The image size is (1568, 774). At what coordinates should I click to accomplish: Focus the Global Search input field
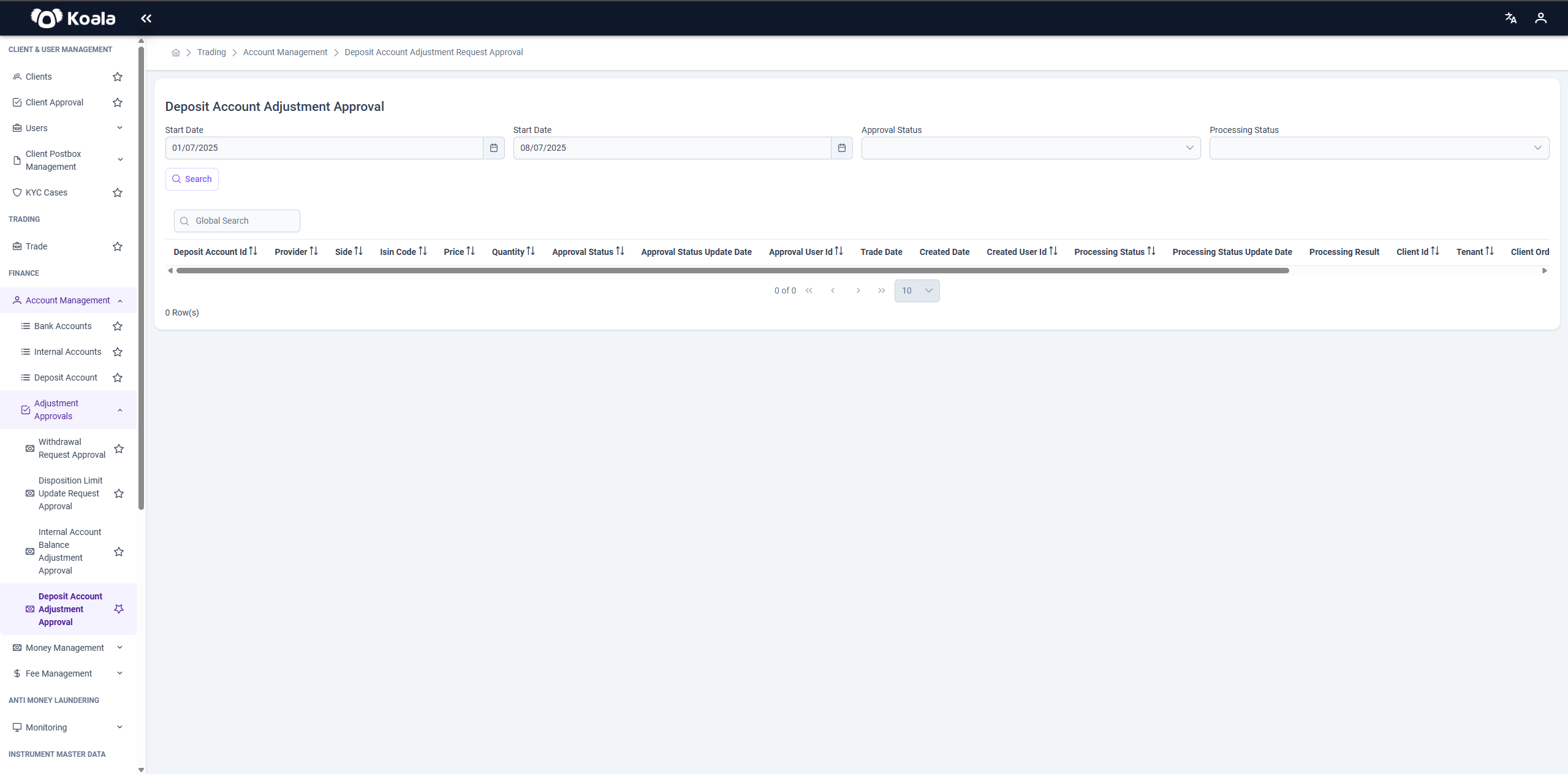(x=237, y=221)
